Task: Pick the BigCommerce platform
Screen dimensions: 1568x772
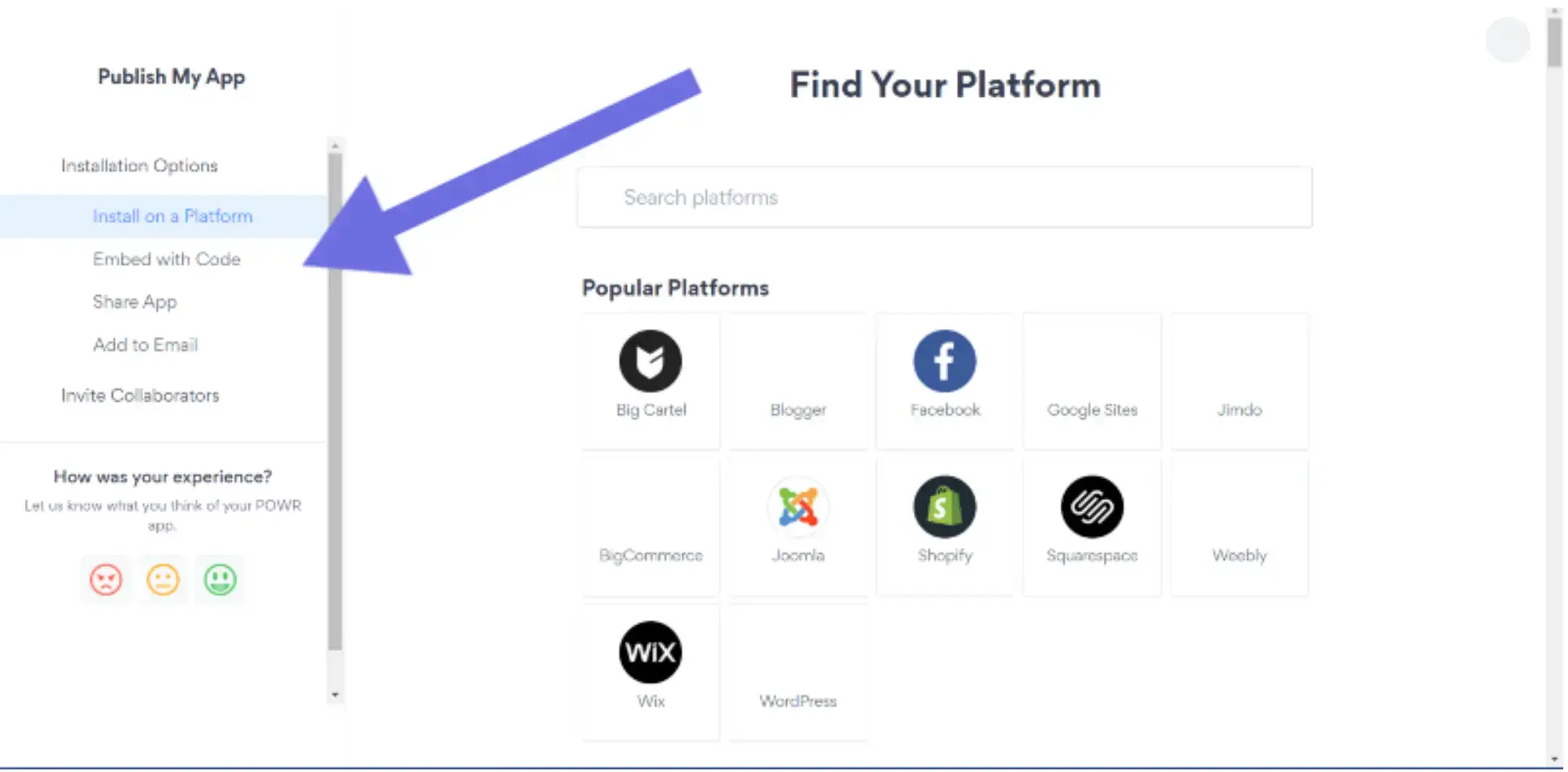Action: [650, 526]
